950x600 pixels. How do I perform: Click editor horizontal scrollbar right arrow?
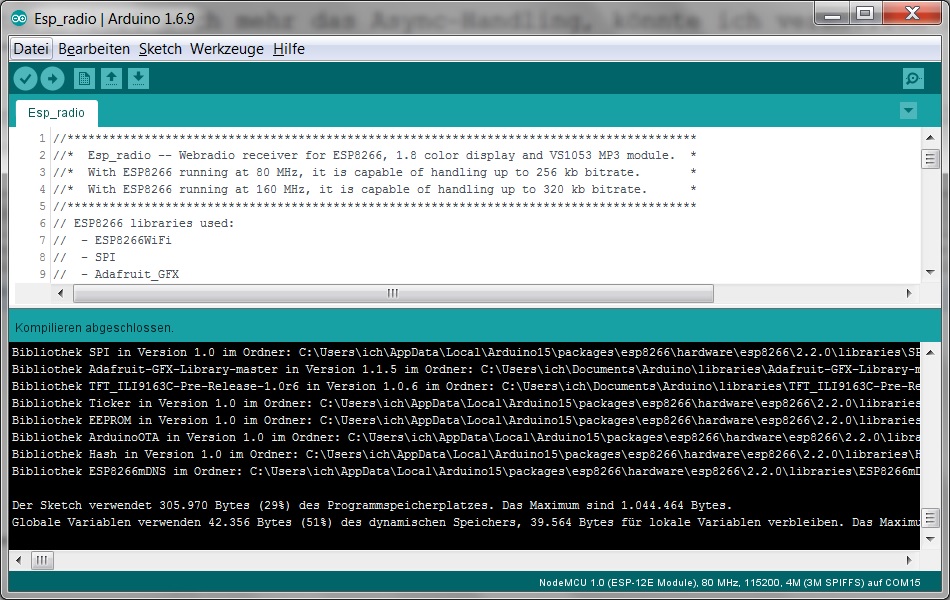pos(909,293)
